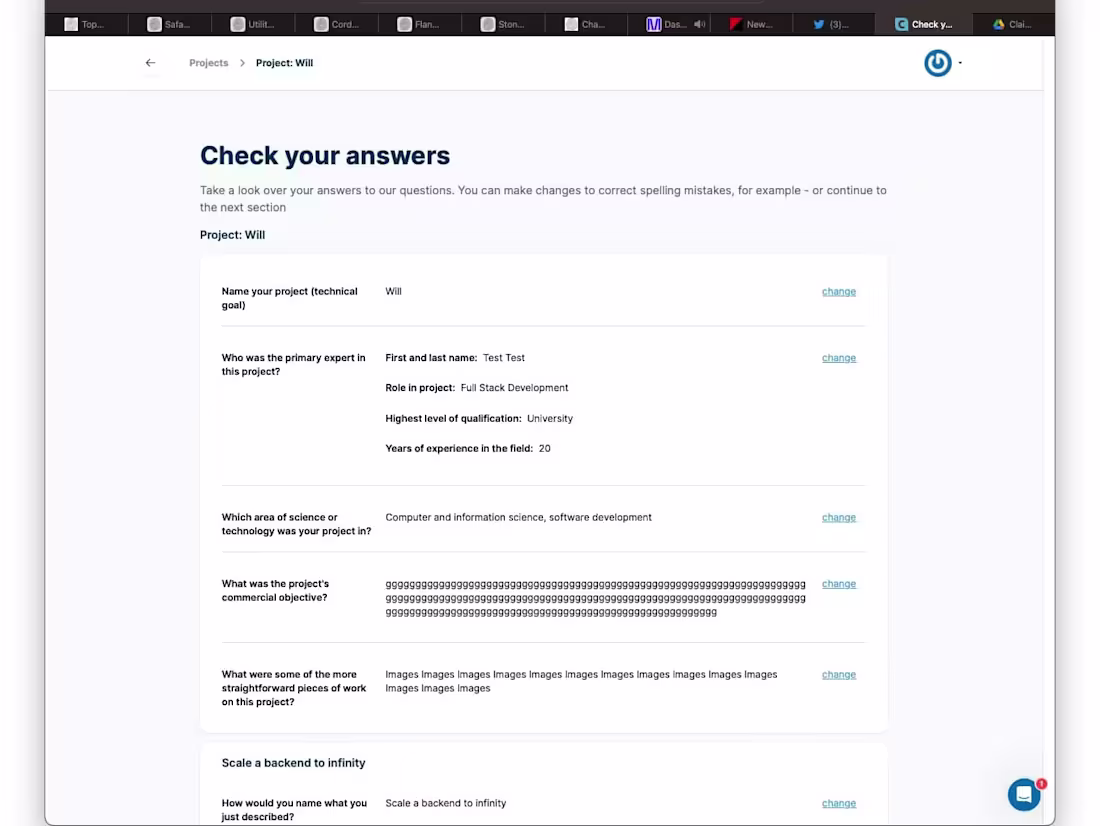Change the 'Scale a backend to infinity' name
Image resolution: width=1100 pixels, height=826 pixels.
pos(838,803)
